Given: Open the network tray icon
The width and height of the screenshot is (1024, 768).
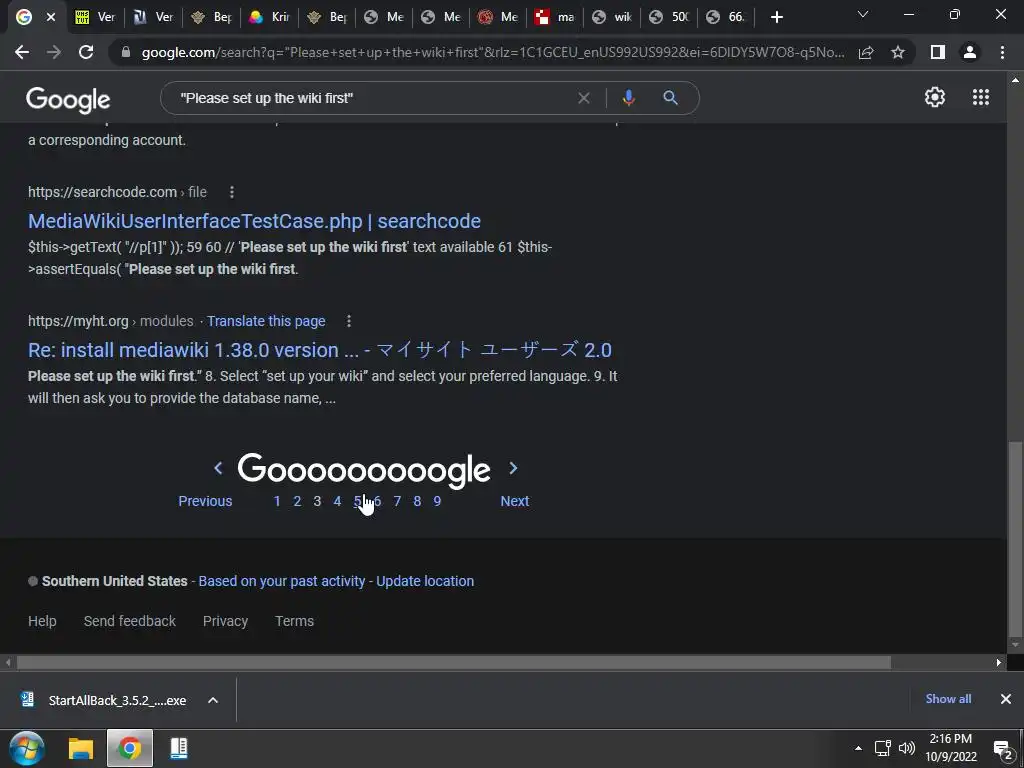Looking at the screenshot, I should 883,748.
